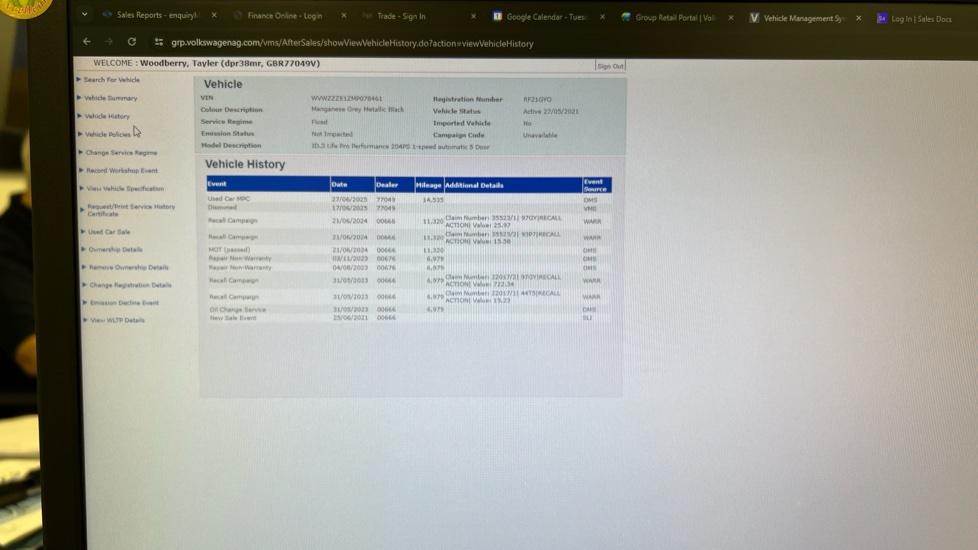Open Change Registration Details link
This screenshot has width=978, height=550.
130,285
